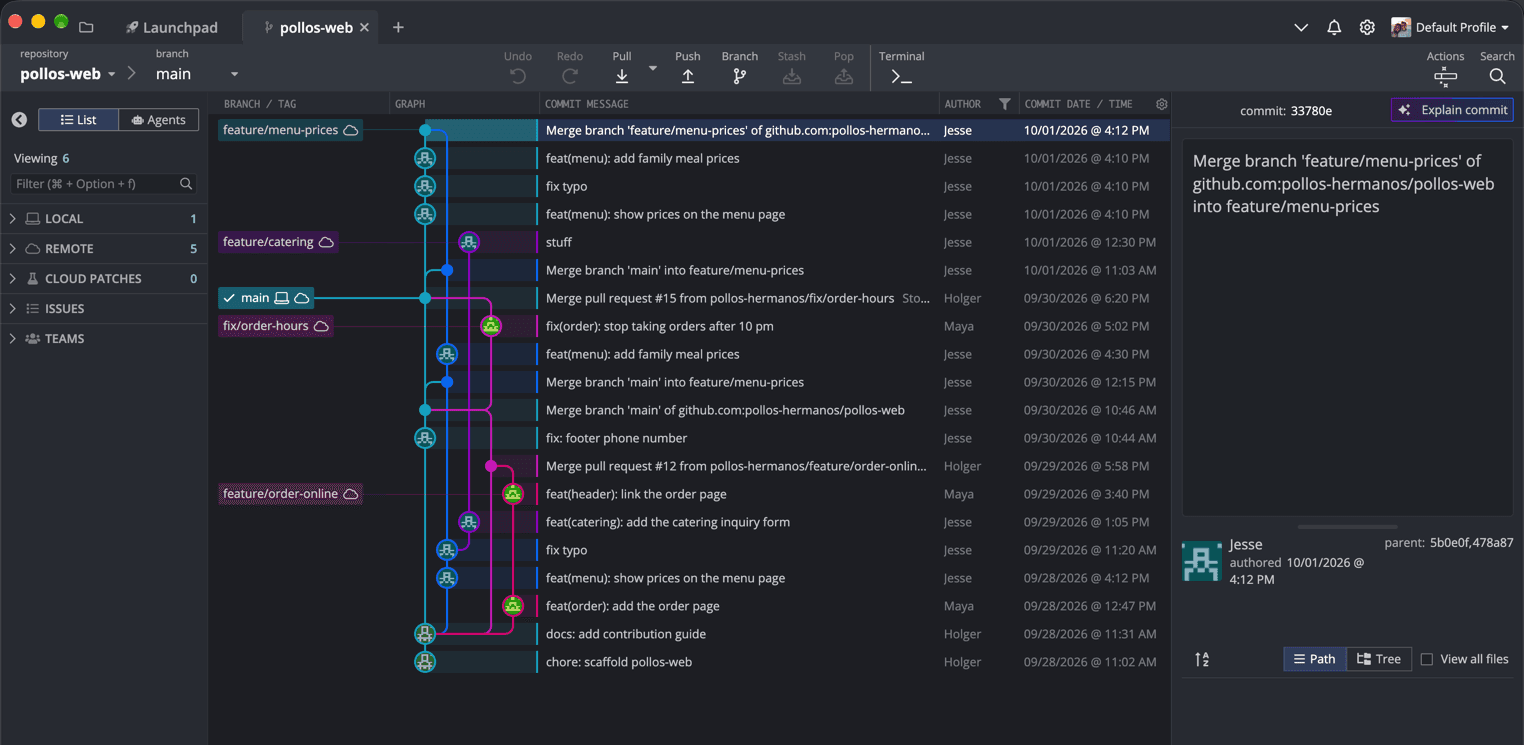
Task: Click the Pop stash icon
Action: click(x=844, y=76)
